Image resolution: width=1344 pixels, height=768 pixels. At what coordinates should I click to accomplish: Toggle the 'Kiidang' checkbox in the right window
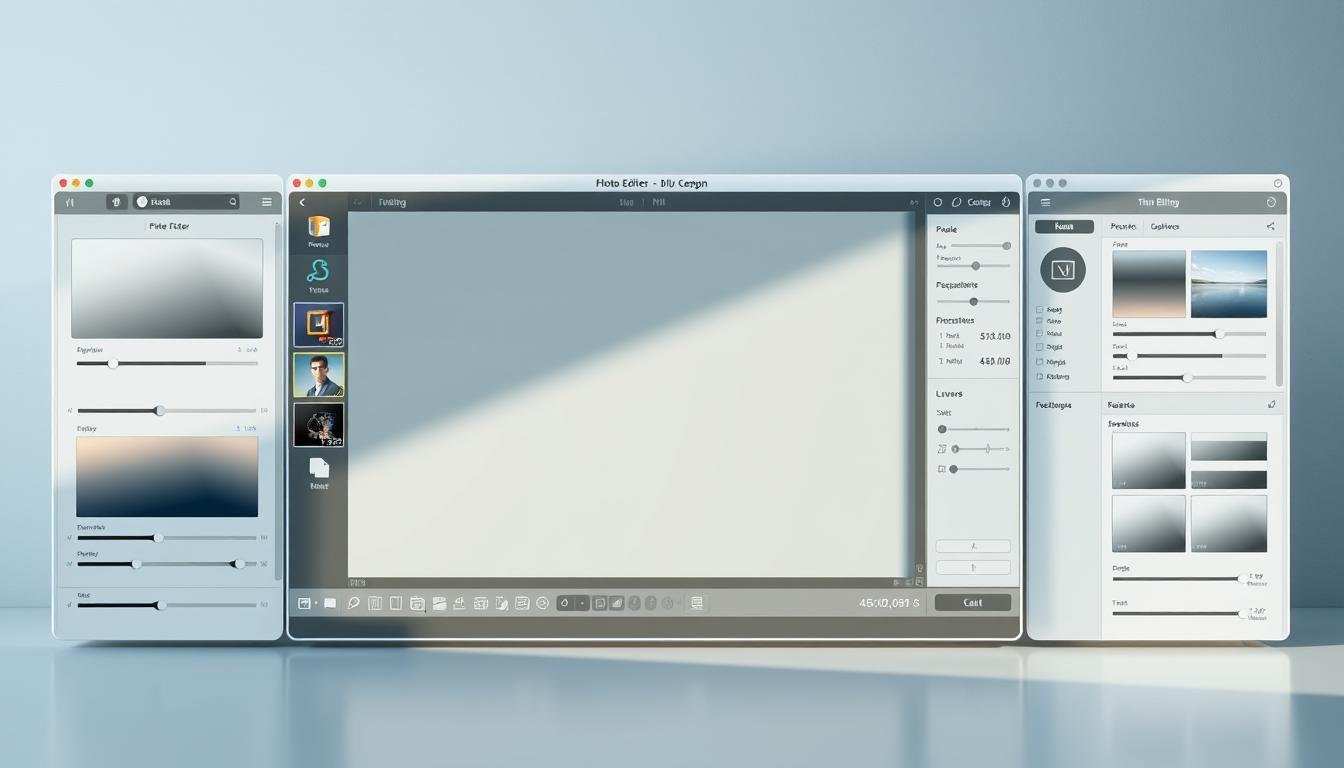[1040, 377]
